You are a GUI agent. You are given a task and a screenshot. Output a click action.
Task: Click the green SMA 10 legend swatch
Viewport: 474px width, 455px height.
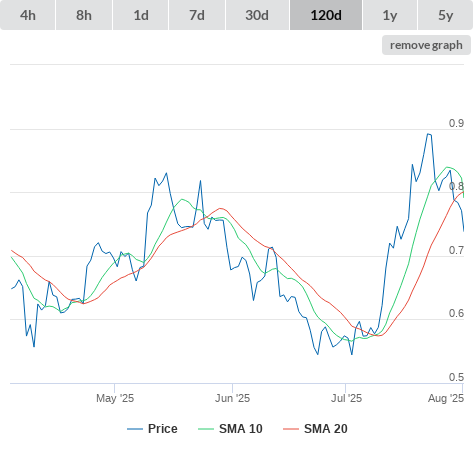(206, 429)
